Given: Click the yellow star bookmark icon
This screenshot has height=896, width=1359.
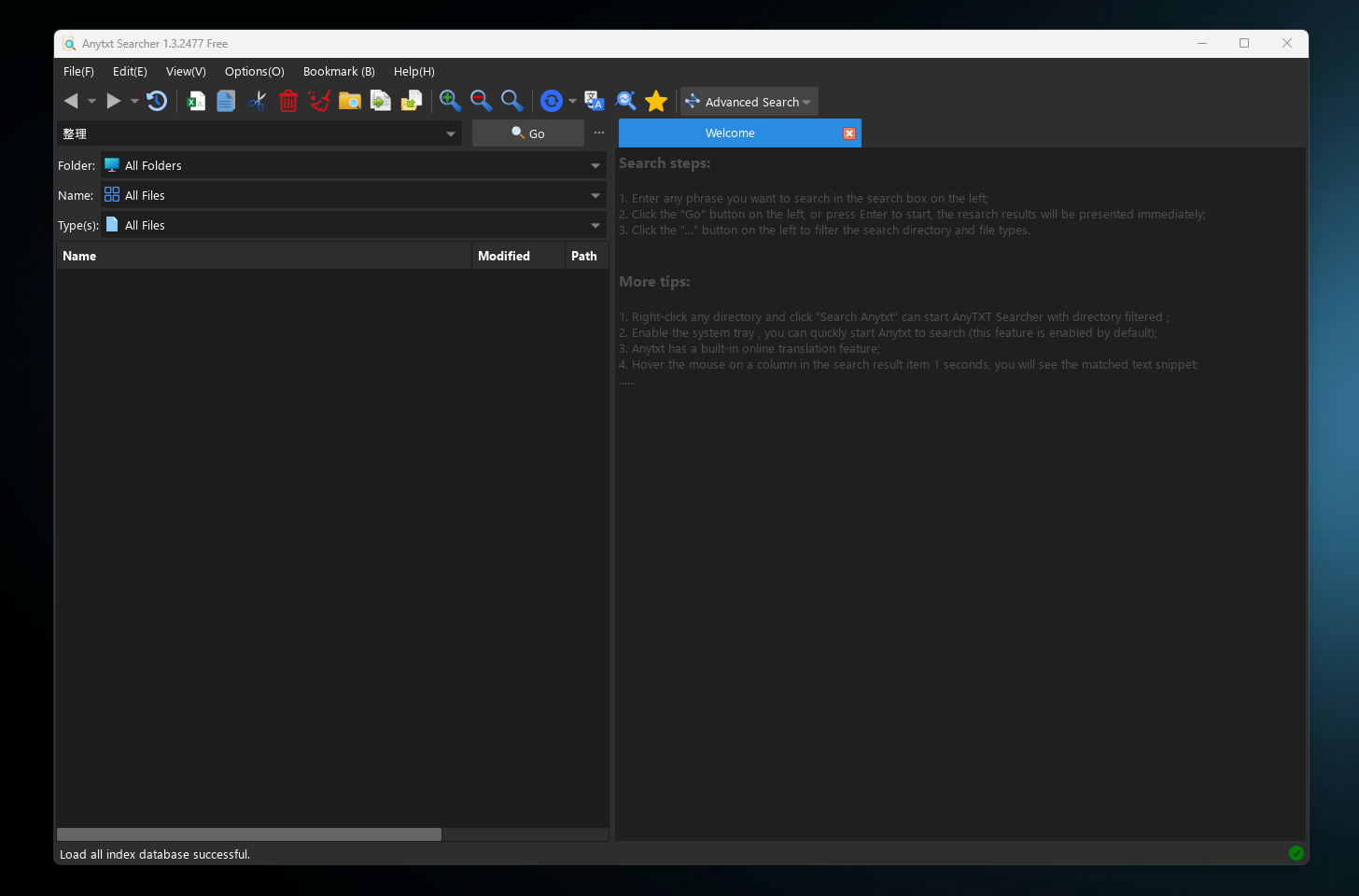Looking at the screenshot, I should [656, 101].
